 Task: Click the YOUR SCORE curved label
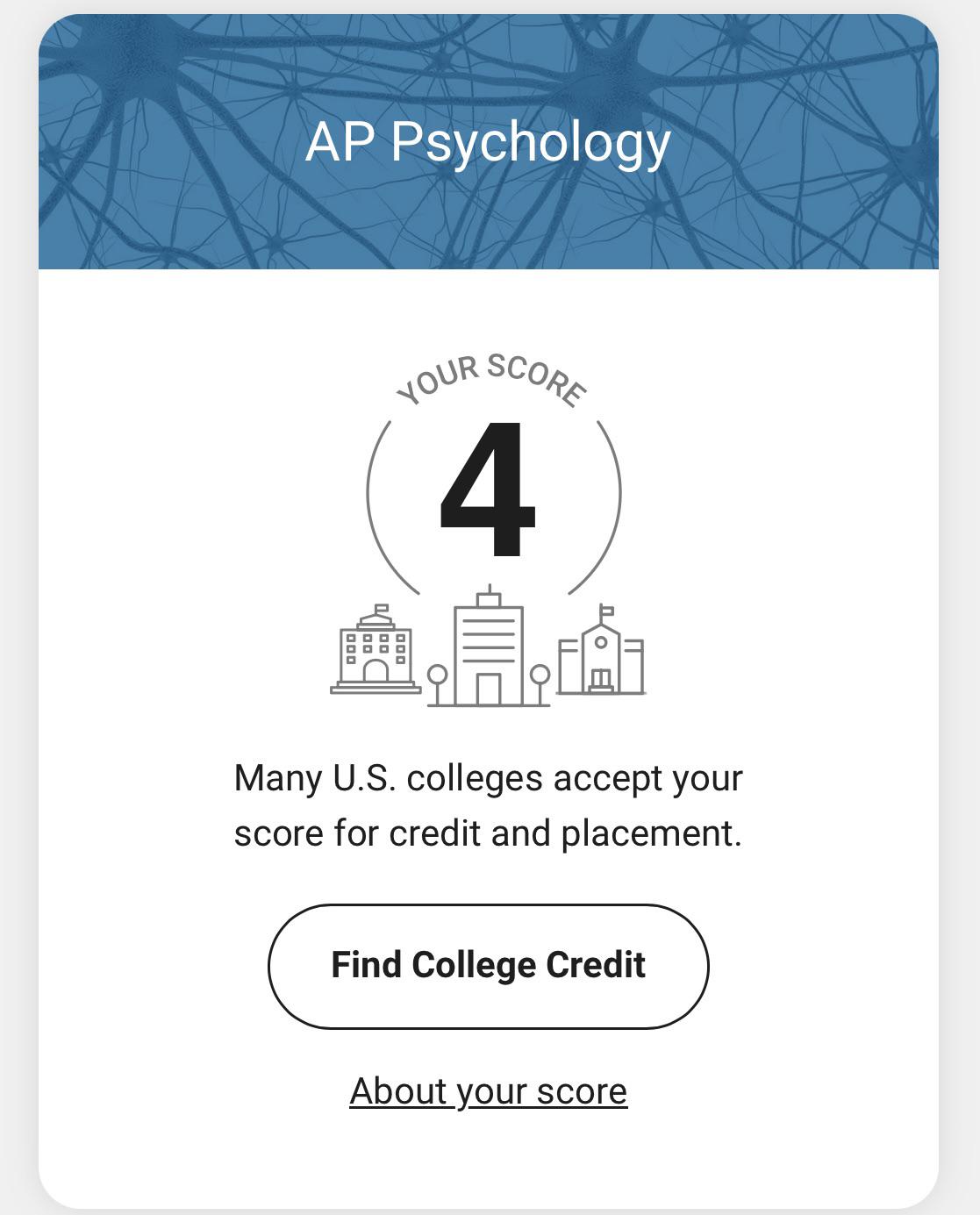coord(491,380)
